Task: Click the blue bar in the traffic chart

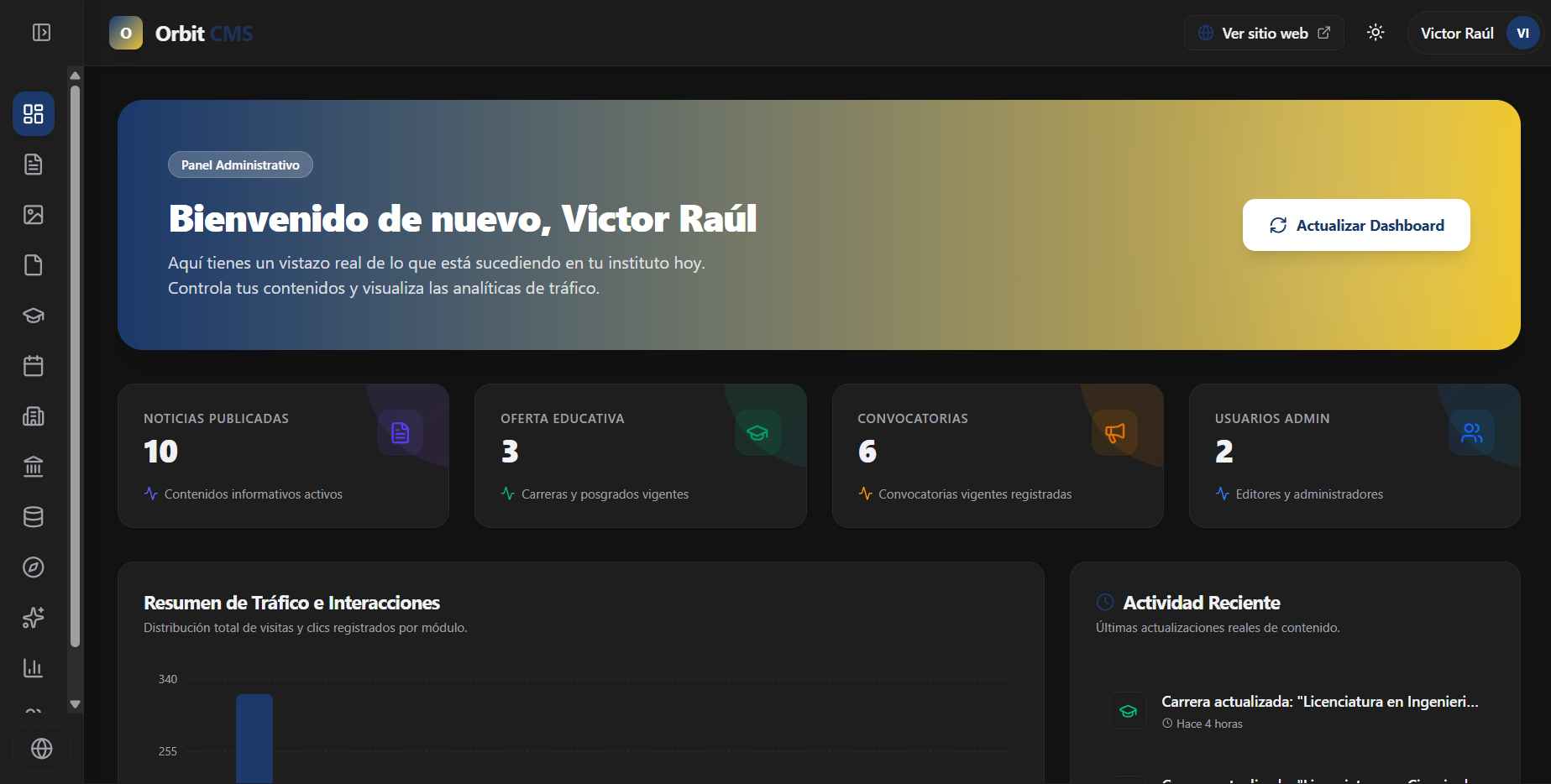Action: [254, 739]
